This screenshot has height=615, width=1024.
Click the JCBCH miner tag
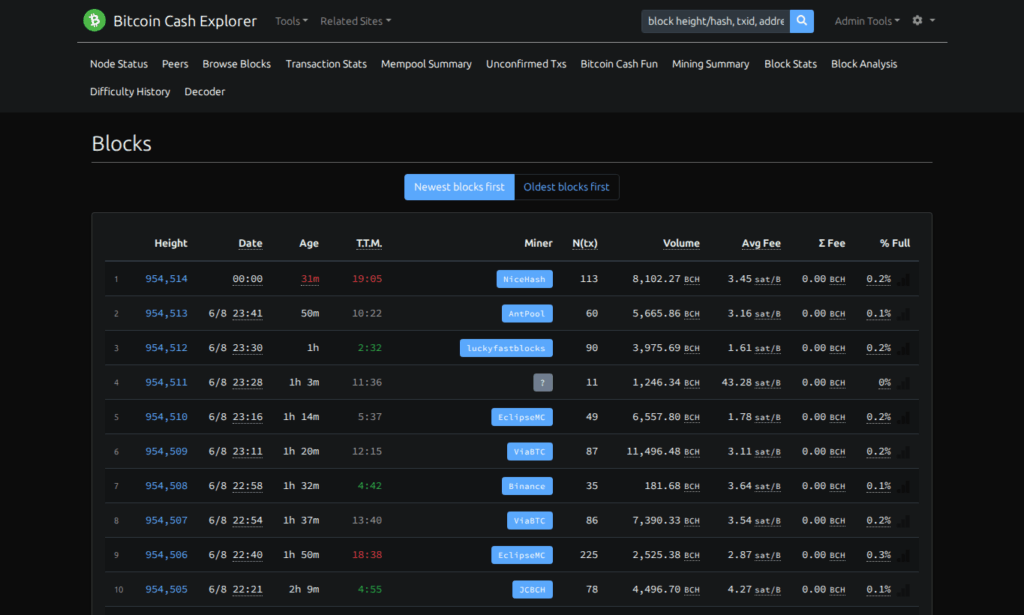pos(532,590)
